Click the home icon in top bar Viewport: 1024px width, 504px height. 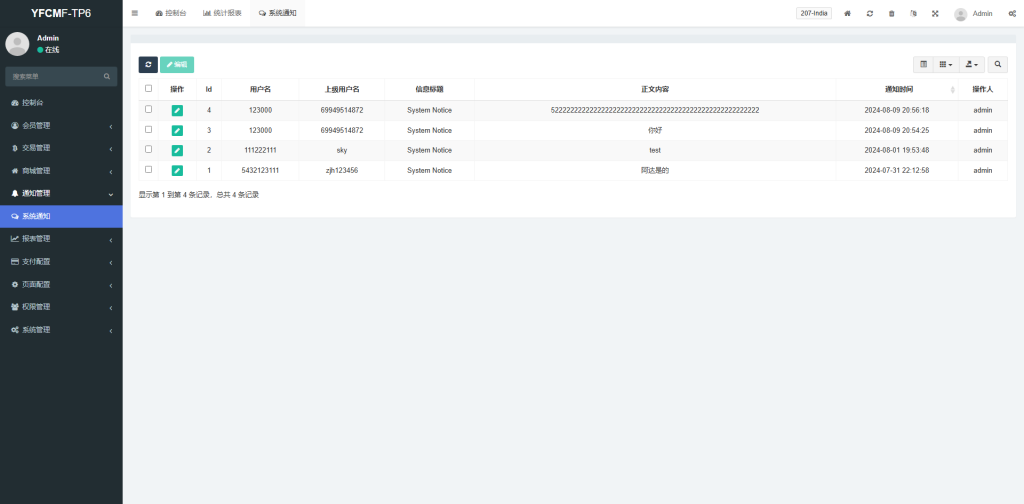click(x=848, y=13)
